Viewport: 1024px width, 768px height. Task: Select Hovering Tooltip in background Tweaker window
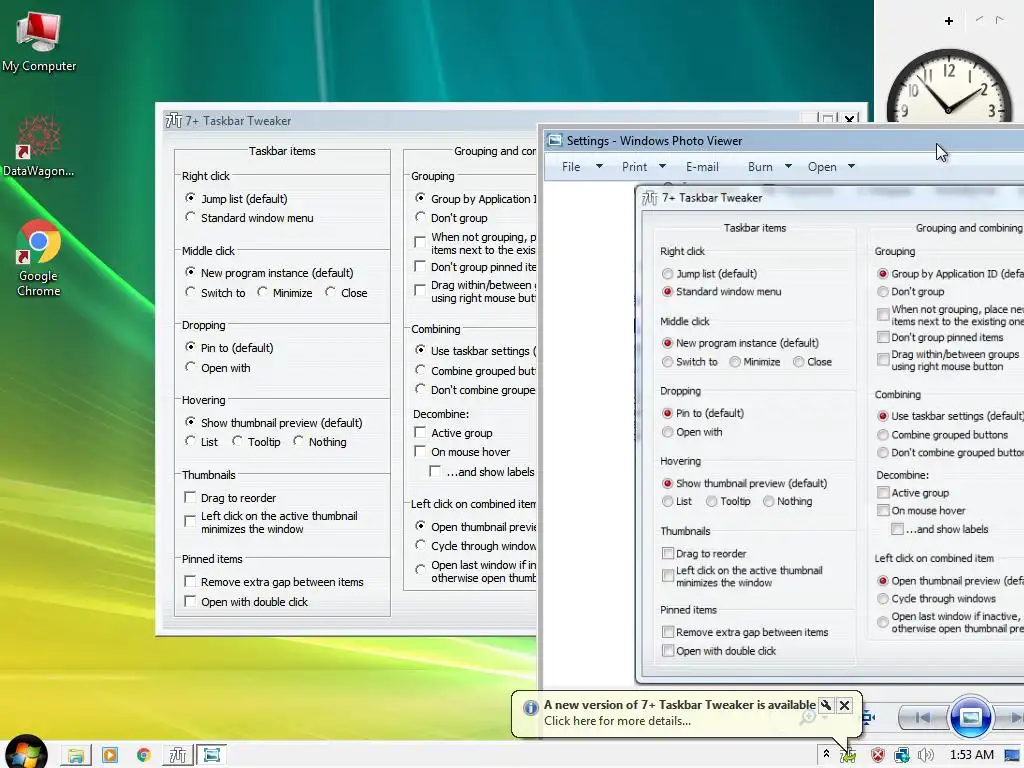click(x=256, y=441)
